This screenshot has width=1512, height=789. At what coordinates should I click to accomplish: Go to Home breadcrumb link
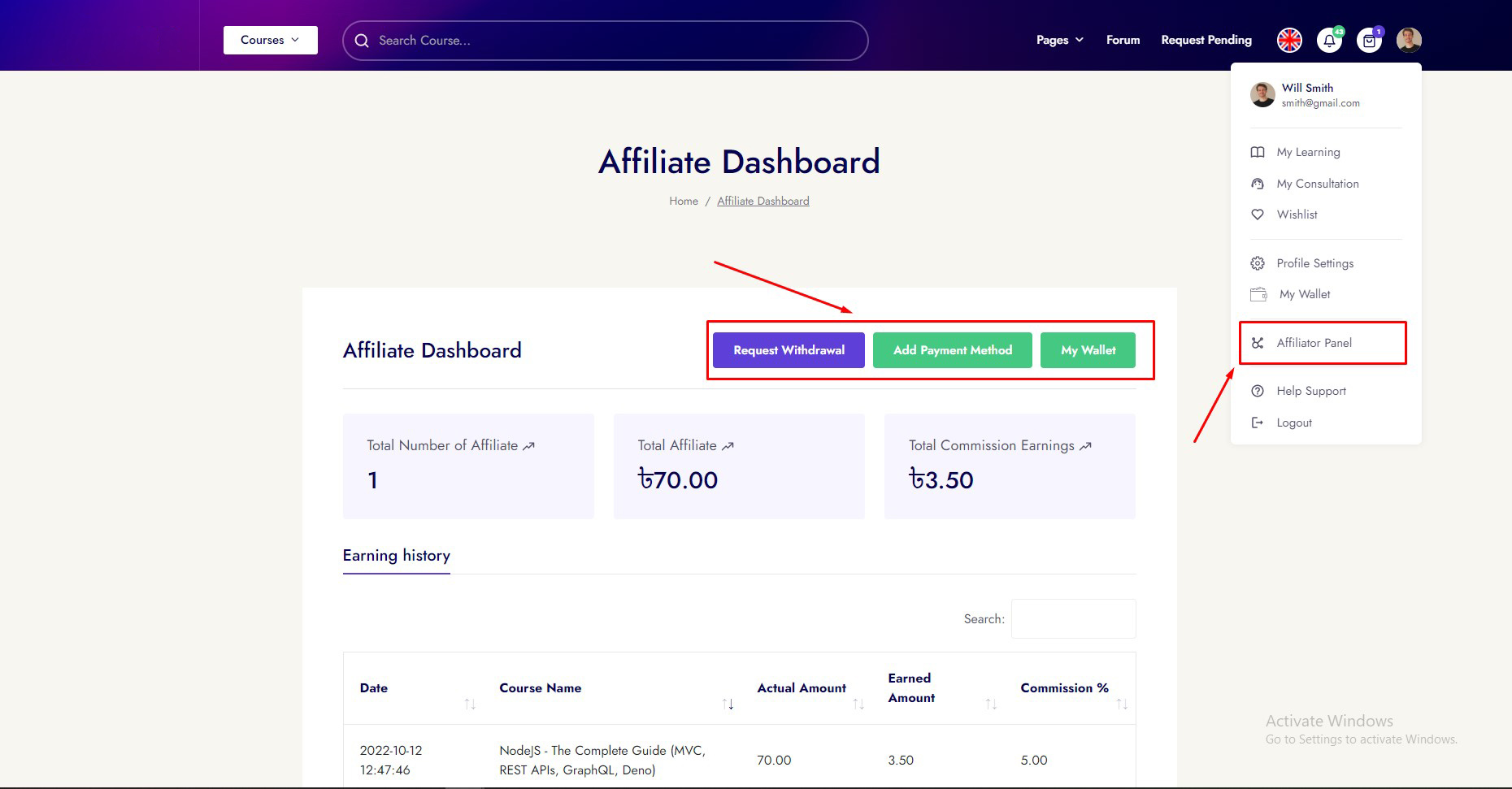tap(683, 201)
